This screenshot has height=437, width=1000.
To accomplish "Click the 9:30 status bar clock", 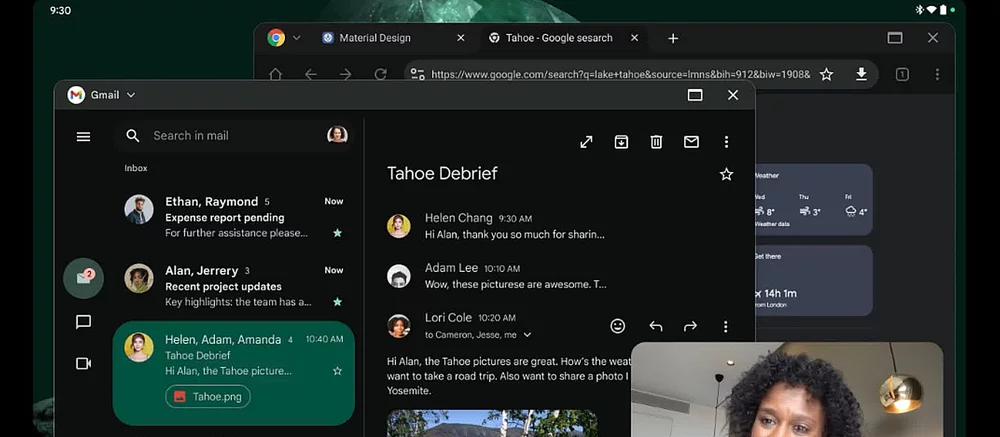I will (61, 11).
